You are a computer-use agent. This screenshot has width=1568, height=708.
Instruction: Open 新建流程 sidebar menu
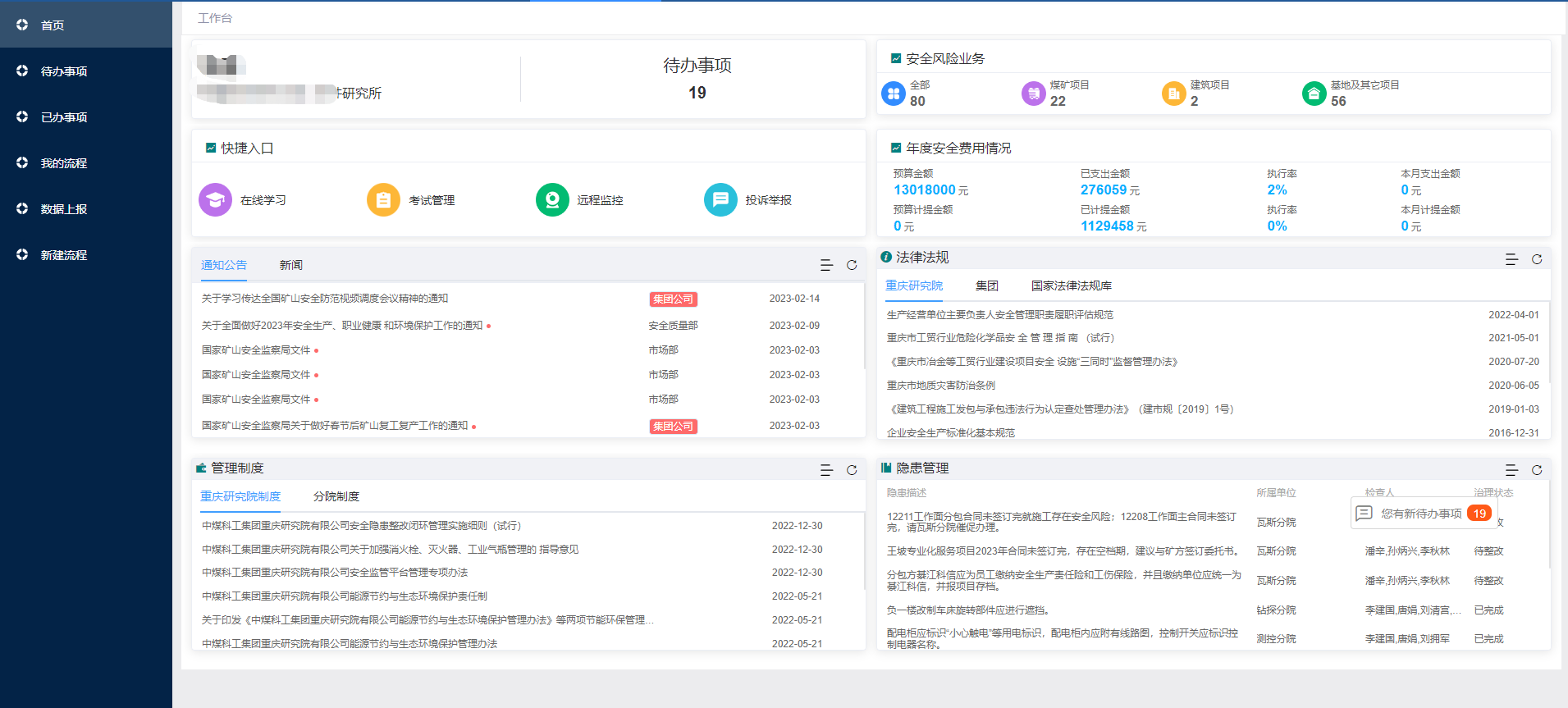click(86, 254)
